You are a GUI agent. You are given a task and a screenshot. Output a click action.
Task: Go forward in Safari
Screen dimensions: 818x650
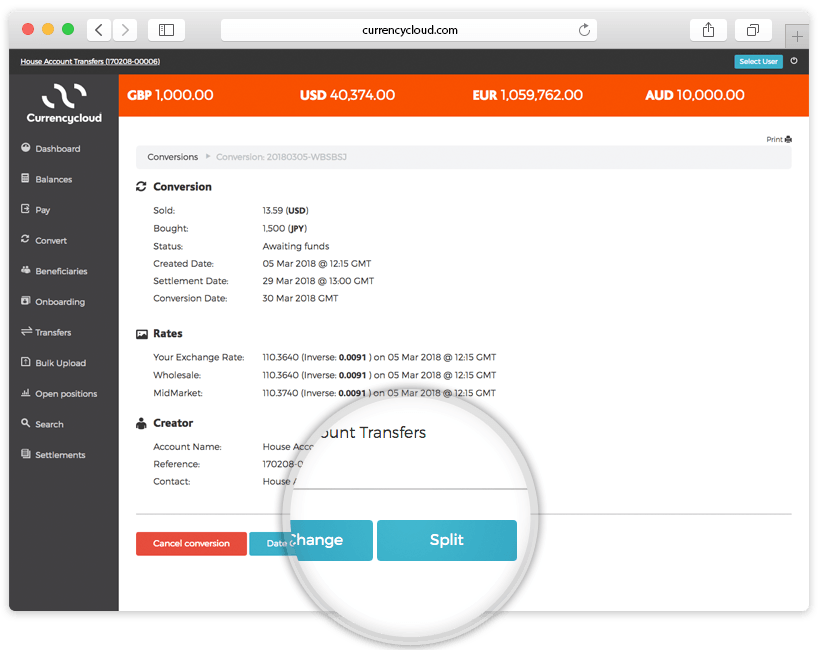point(125,30)
